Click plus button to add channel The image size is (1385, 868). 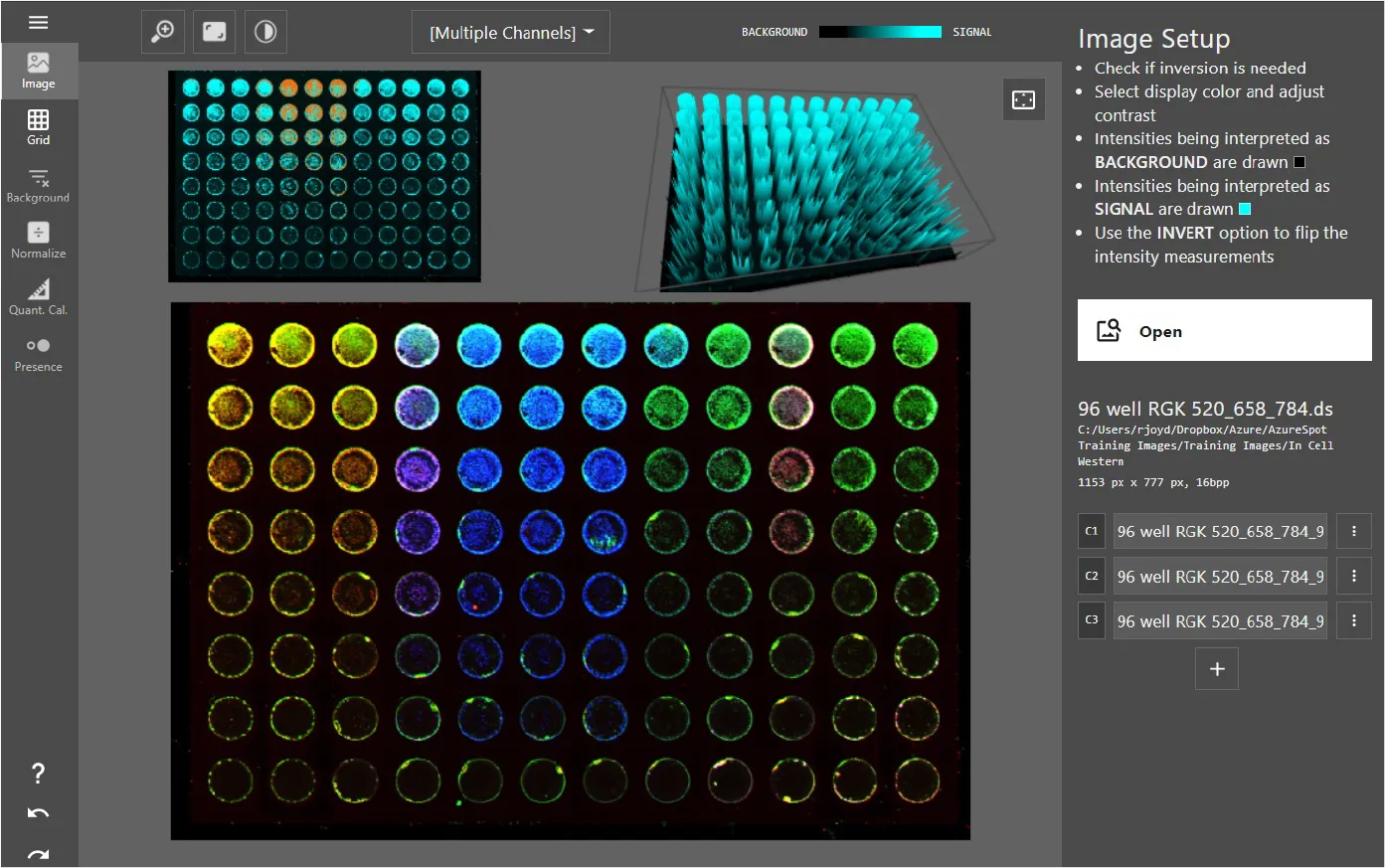[x=1216, y=669]
